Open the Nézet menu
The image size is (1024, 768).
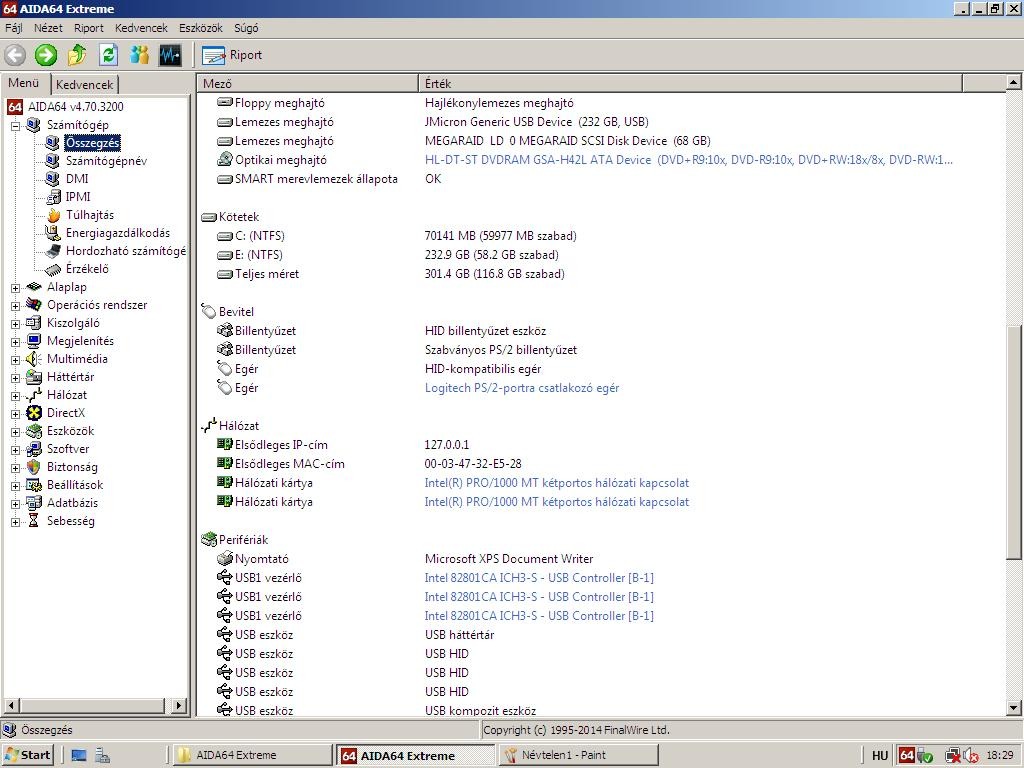48,28
